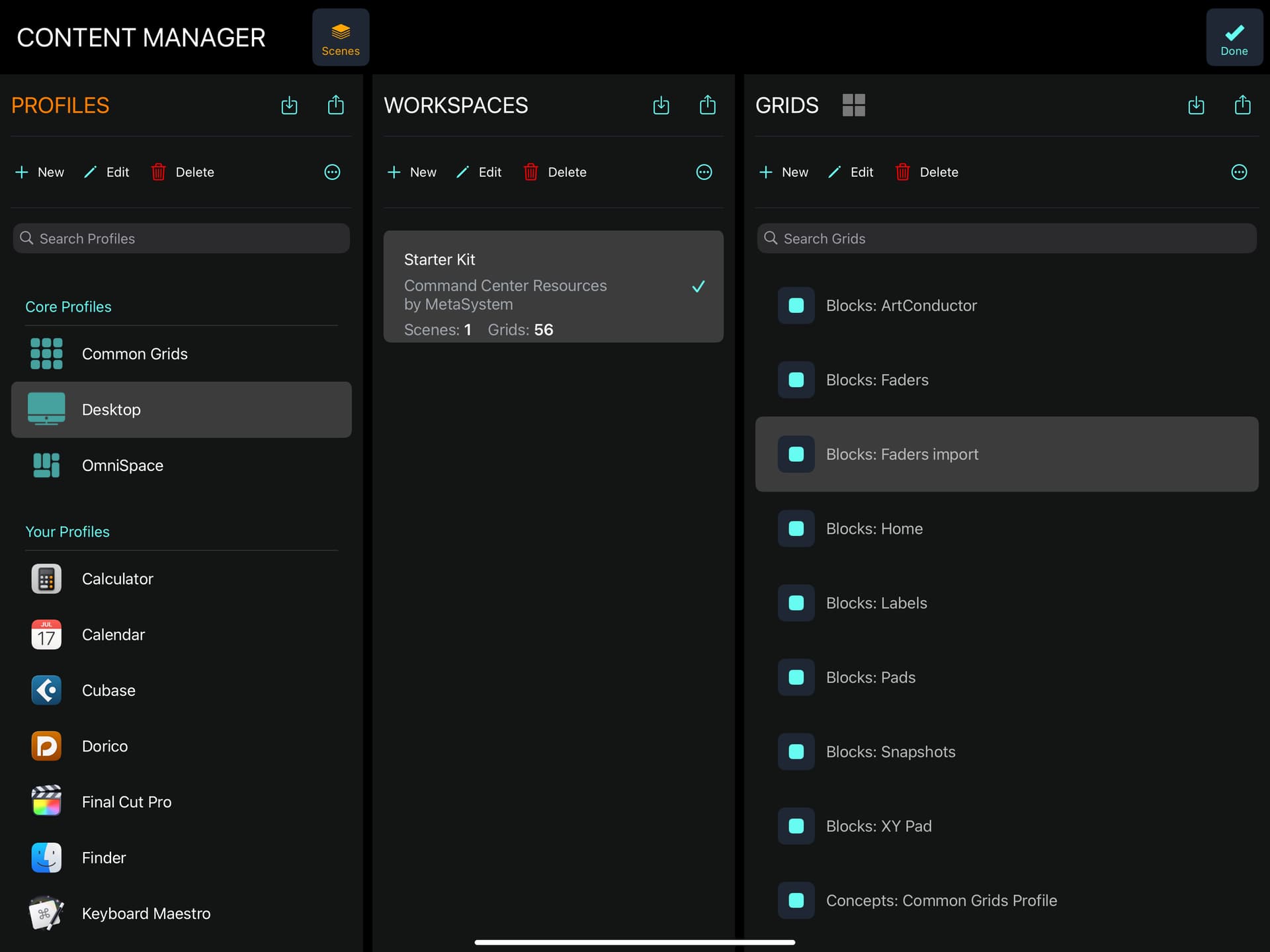Click New in the Grids panel
Screen dimensions: 1270x952
(783, 172)
